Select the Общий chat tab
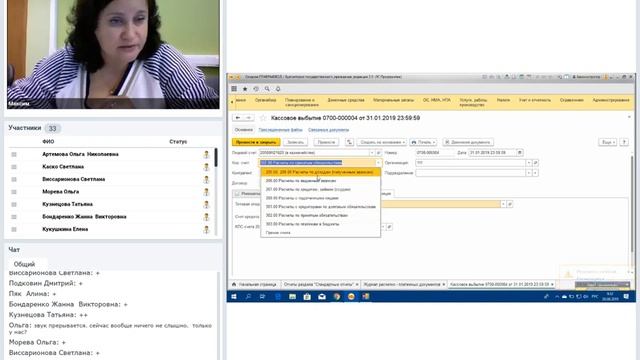 (x=24, y=264)
